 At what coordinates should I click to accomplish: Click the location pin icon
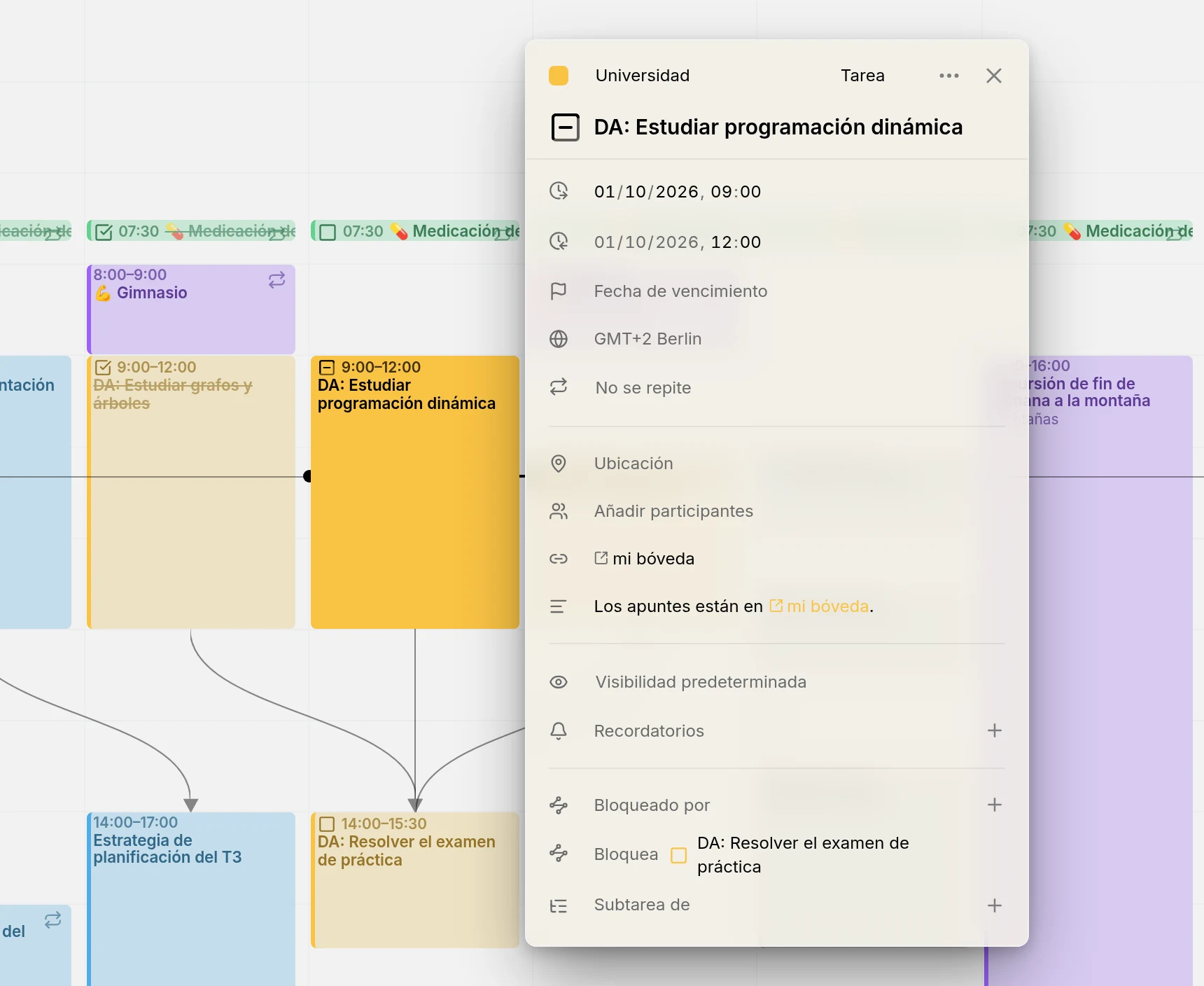tap(559, 464)
